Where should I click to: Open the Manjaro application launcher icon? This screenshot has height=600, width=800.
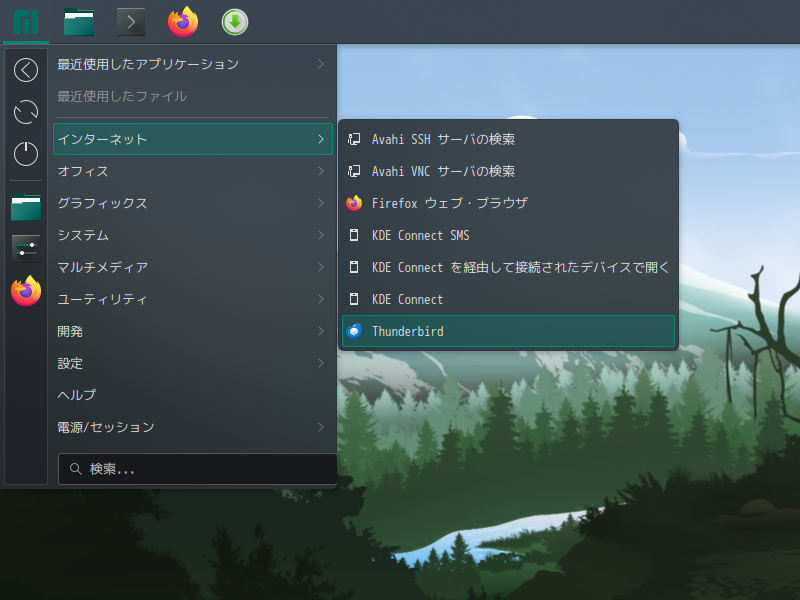26,22
